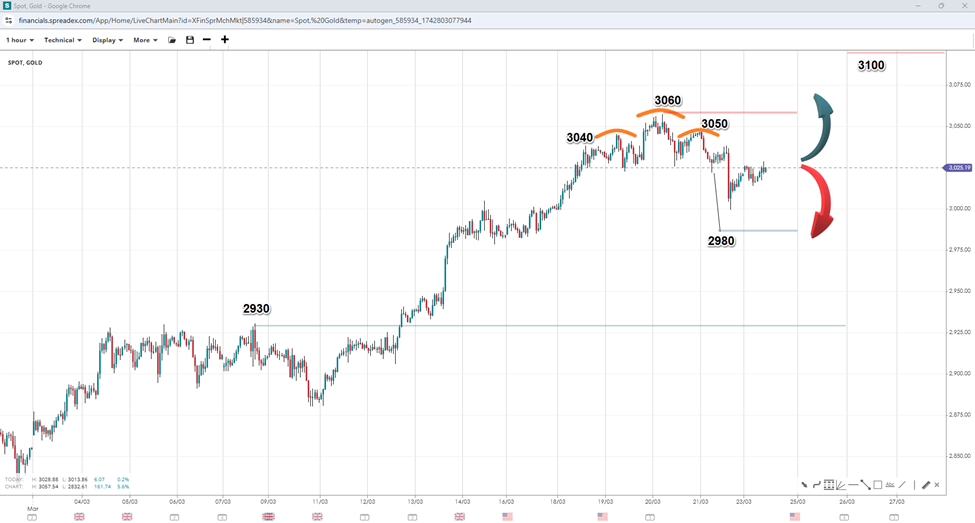Open the Display dropdown menu
Image resolution: width=975 pixels, height=523 pixels.
coord(107,40)
